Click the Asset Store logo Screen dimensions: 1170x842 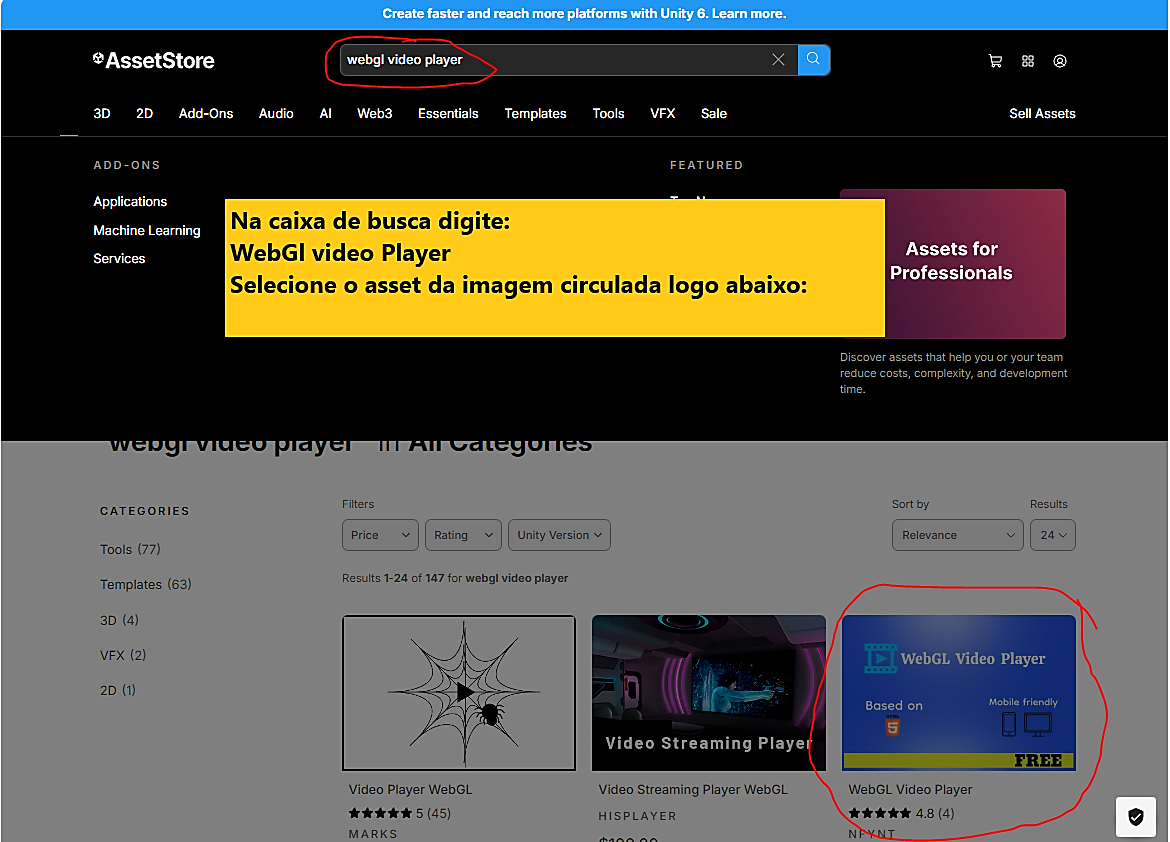coord(154,60)
